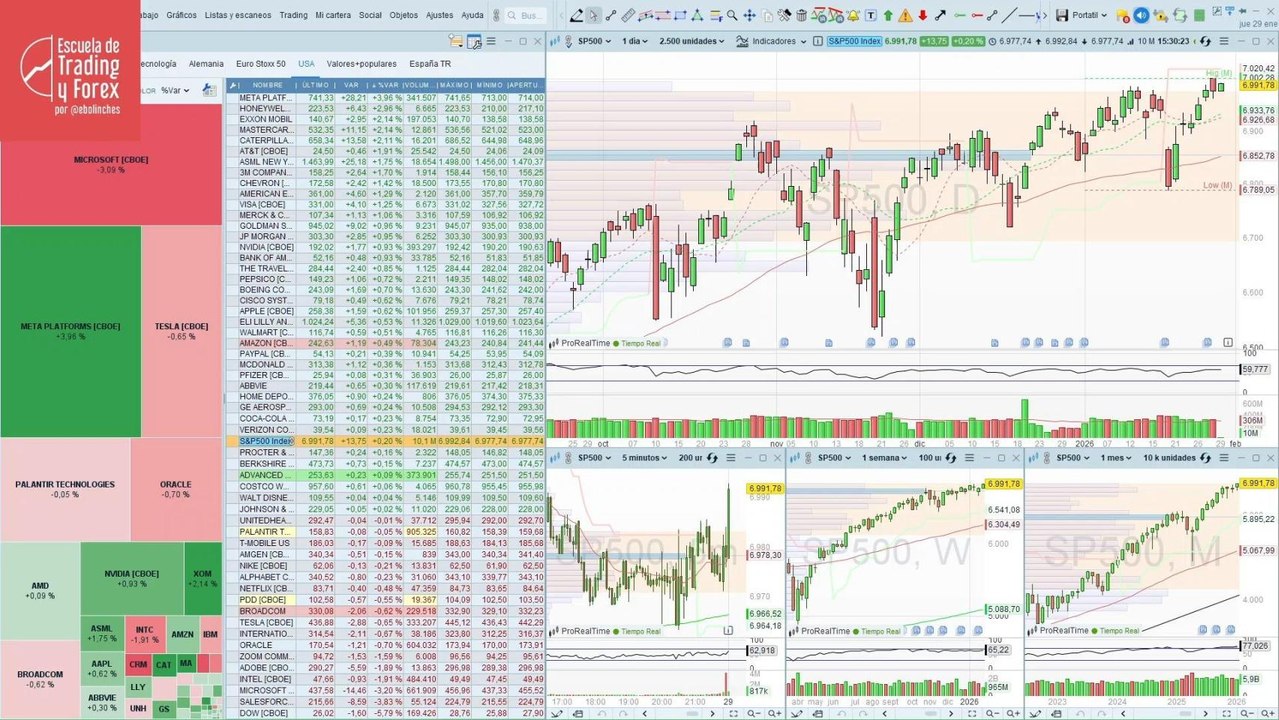
Task: Sort list by %VAR column header
Action: click(x=386, y=85)
